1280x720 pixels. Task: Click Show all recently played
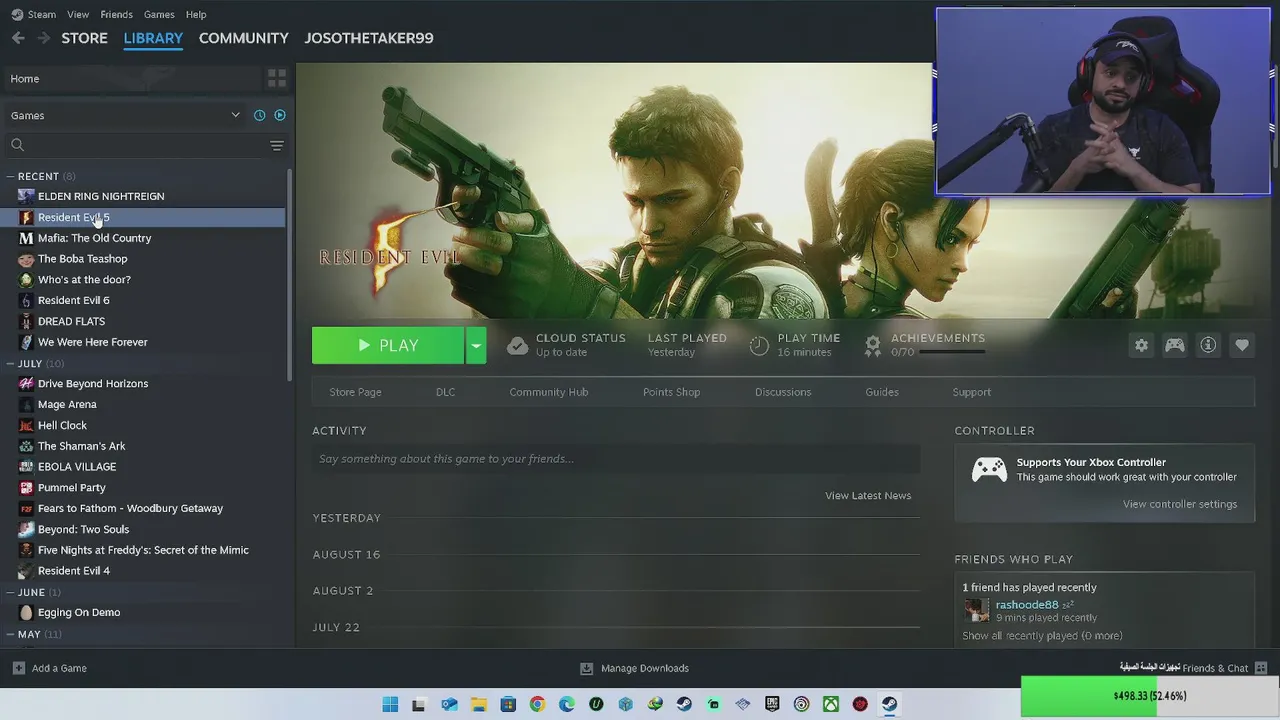tap(1042, 636)
